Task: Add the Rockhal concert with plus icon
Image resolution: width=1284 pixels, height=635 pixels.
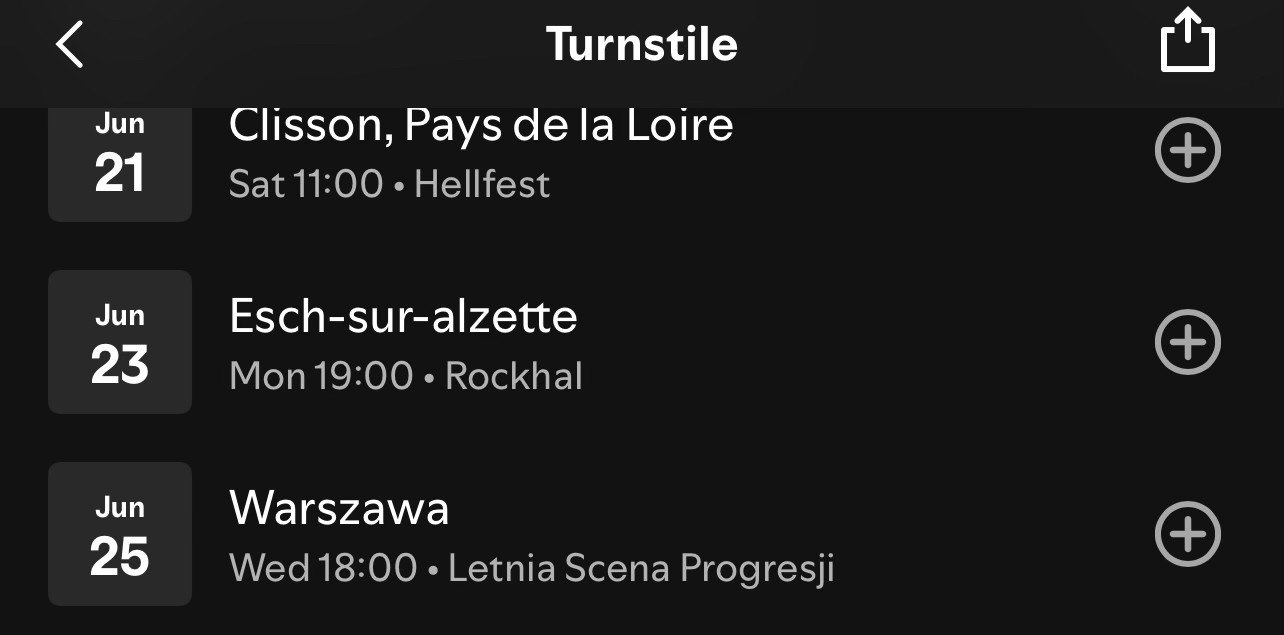Action: (x=1188, y=342)
